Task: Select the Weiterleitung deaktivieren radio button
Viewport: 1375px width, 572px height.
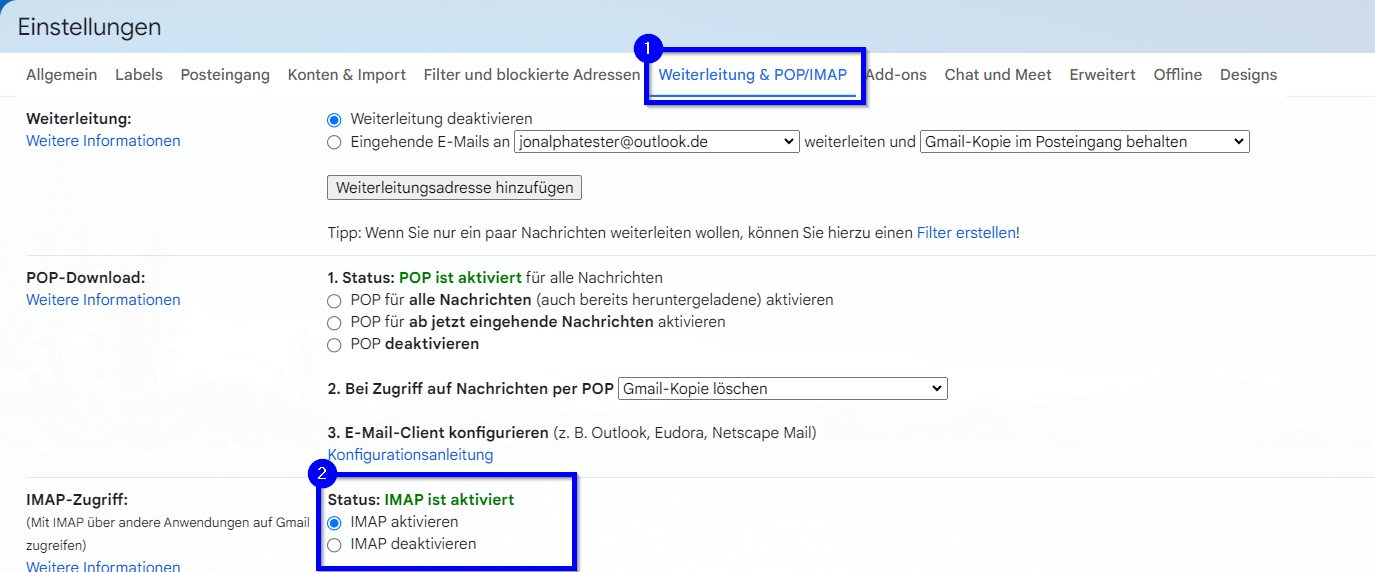Action: click(x=334, y=120)
